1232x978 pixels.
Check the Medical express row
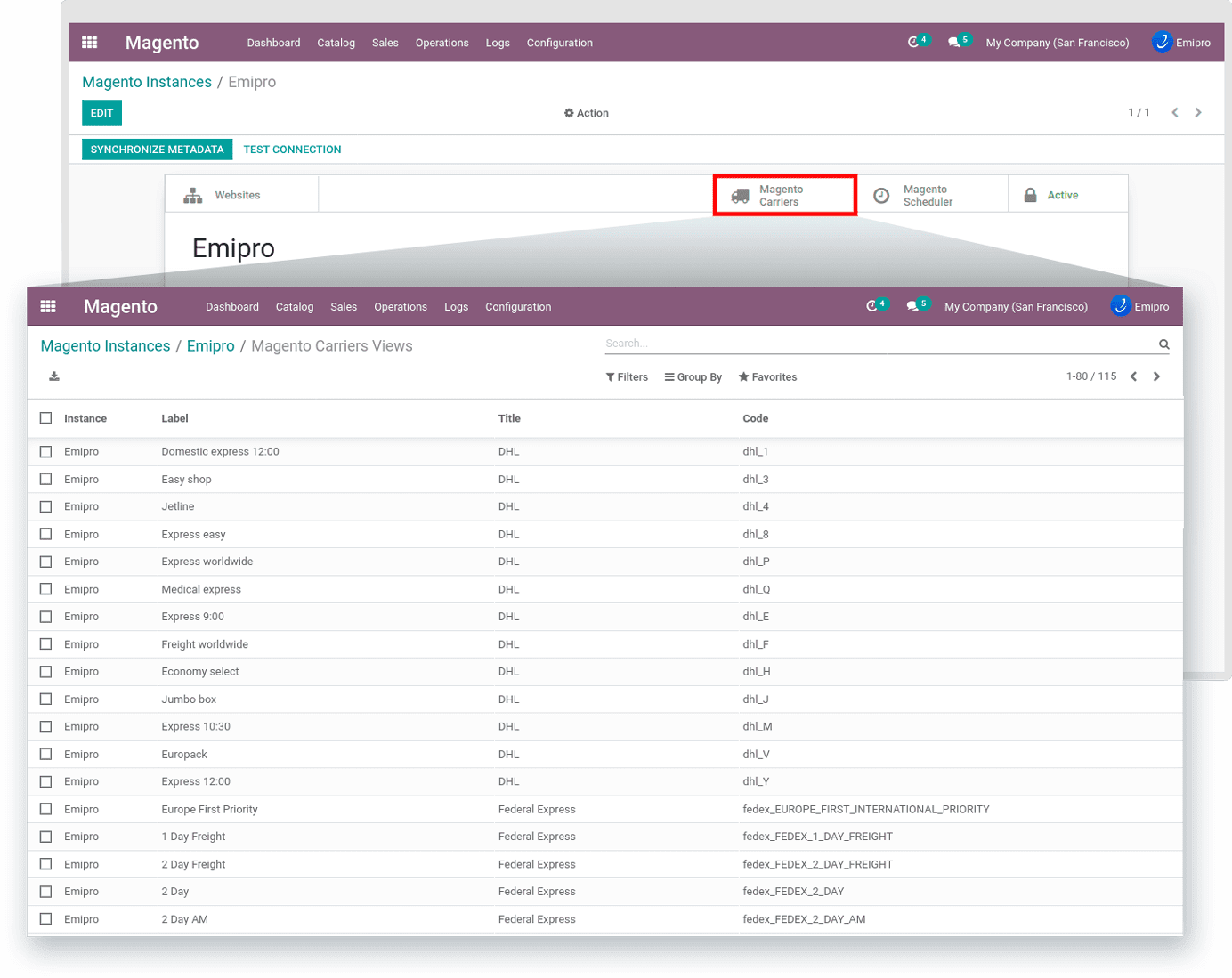click(x=46, y=589)
